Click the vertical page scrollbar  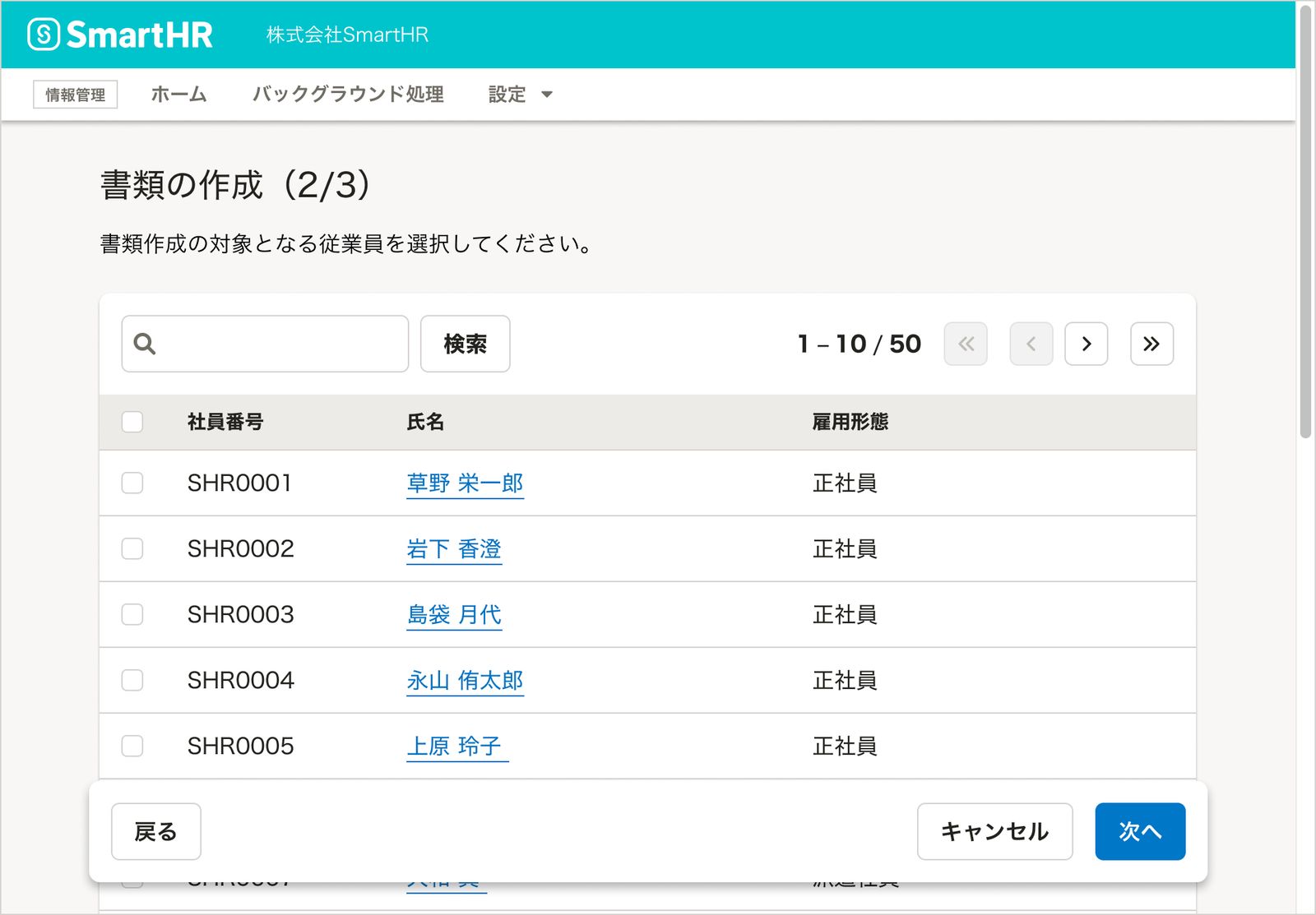pyautogui.click(x=1305, y=222)
